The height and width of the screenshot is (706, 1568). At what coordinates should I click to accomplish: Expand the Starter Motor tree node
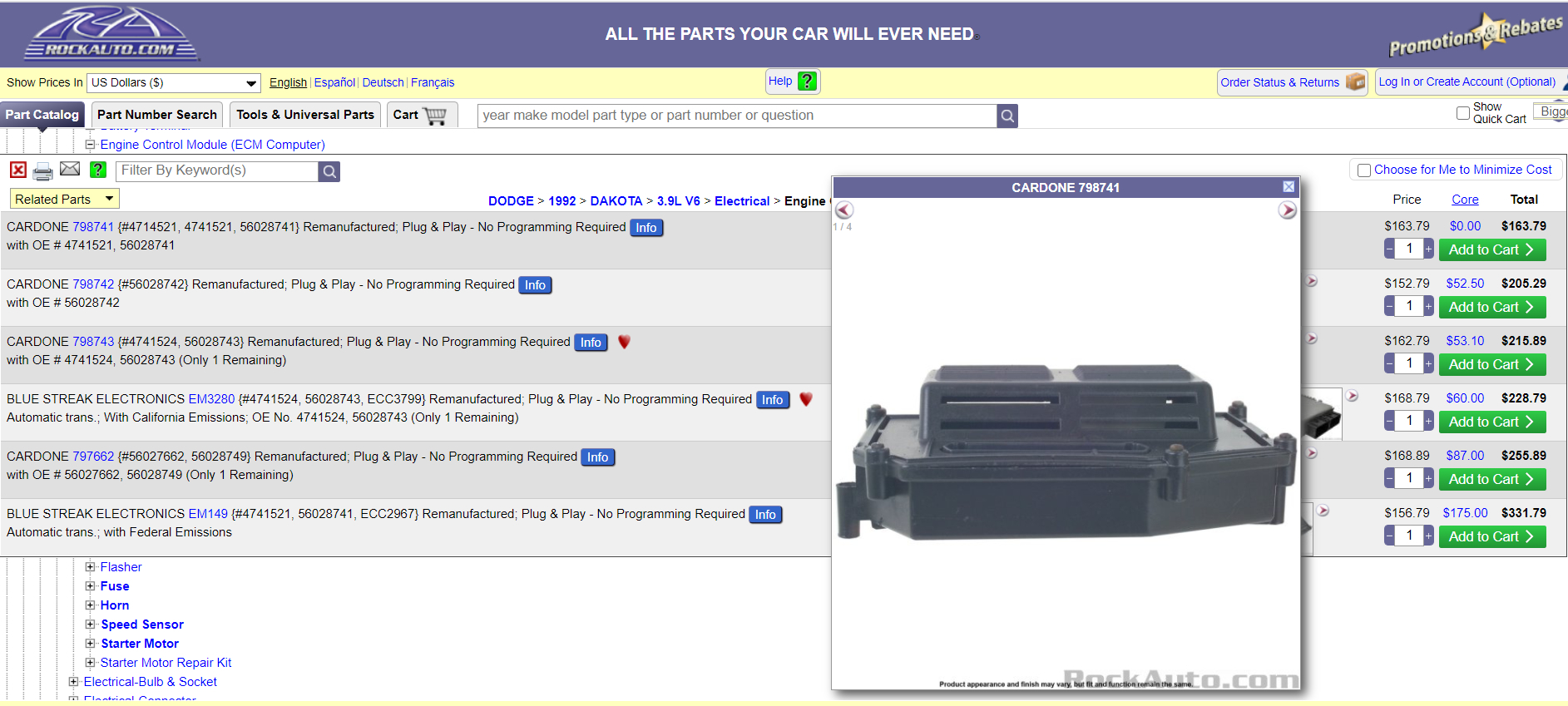(x=90, y=644)
